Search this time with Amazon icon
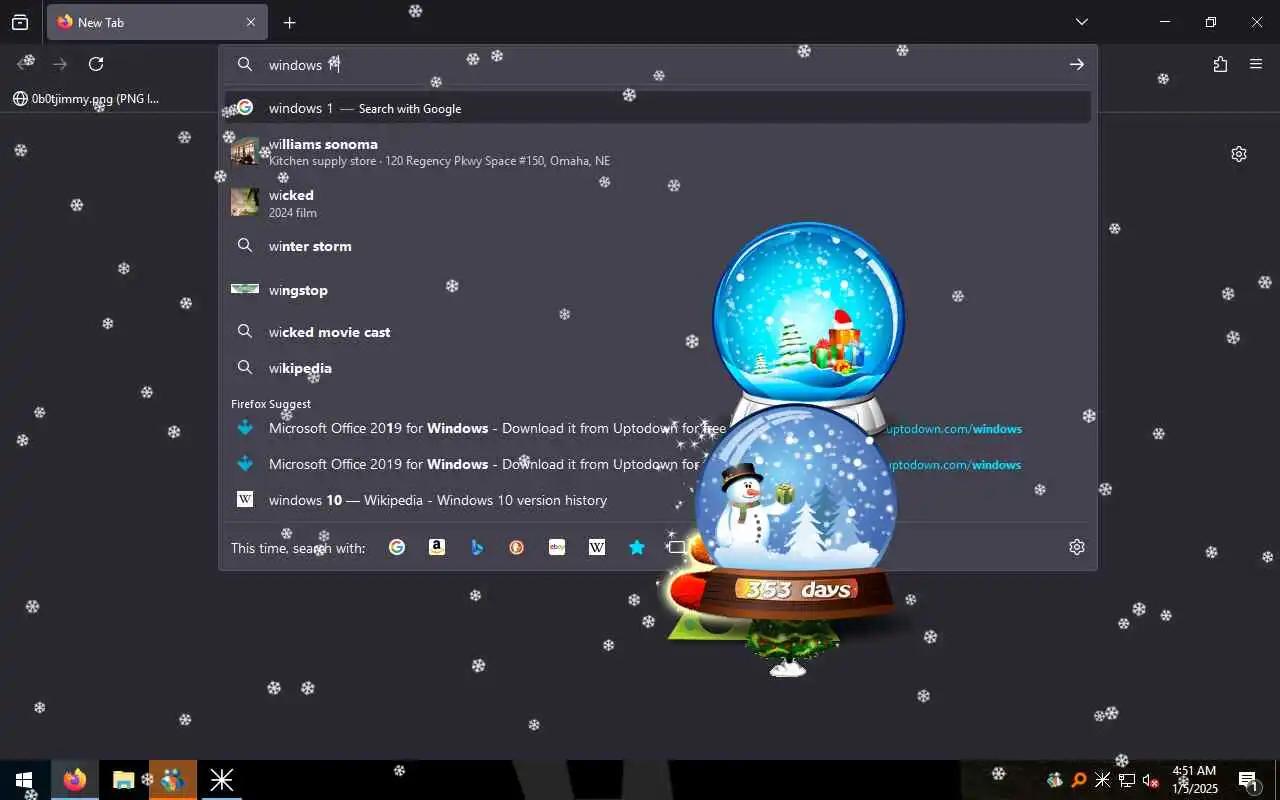Viewport: 1280px width, 800px height. click(437, 547)
